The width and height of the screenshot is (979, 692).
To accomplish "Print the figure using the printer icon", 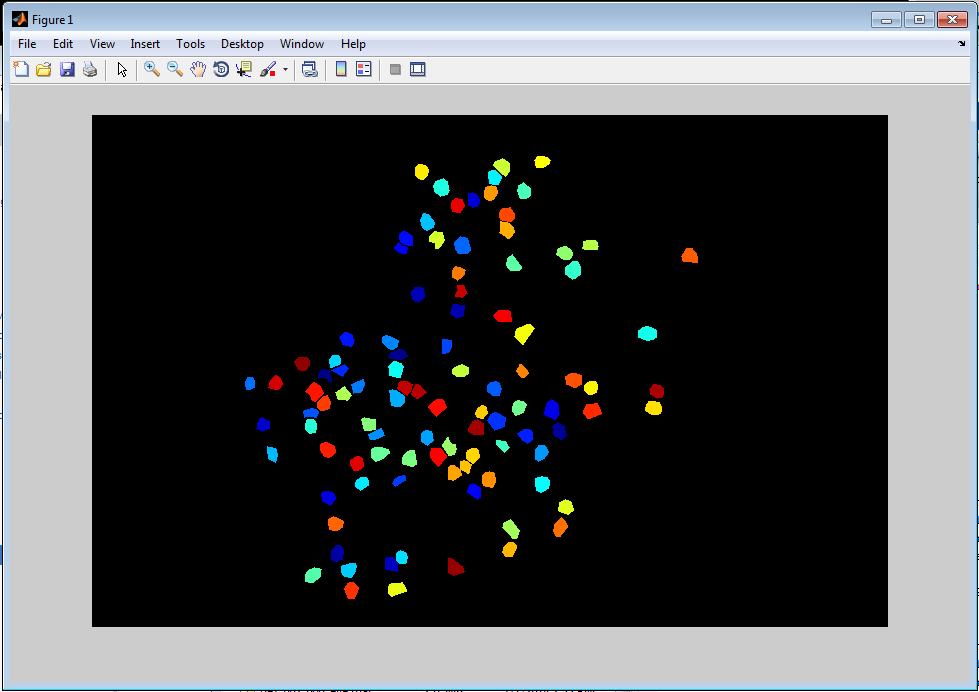I will tap(90, 69).
